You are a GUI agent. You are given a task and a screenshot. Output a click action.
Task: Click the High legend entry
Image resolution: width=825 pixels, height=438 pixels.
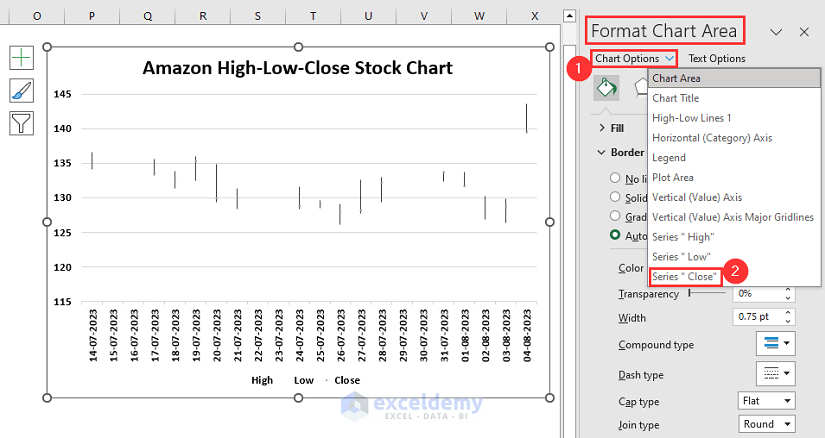[262, 380]
